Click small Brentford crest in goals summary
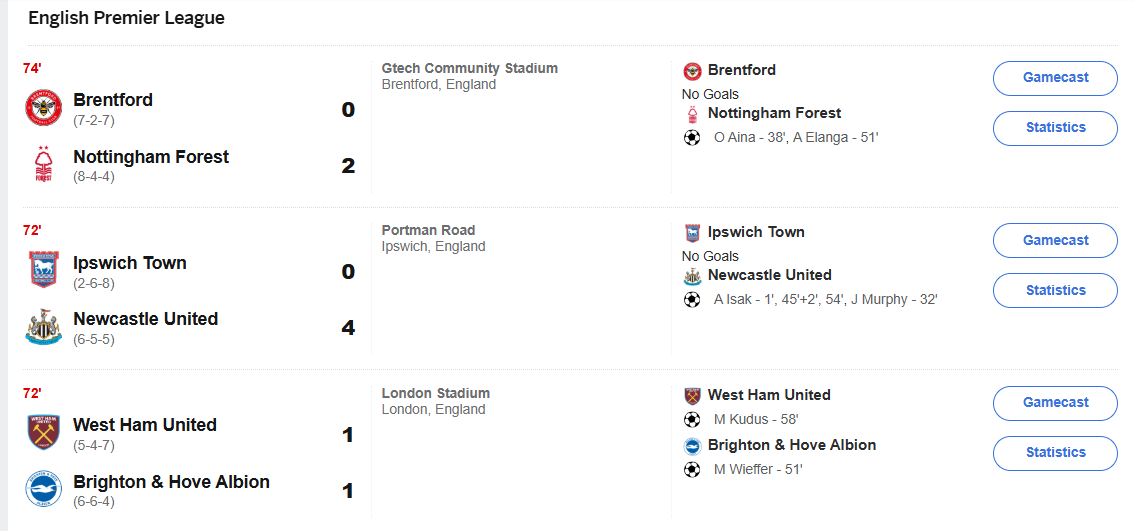Screen dimensions: 1133x531 tap(692, 71)
